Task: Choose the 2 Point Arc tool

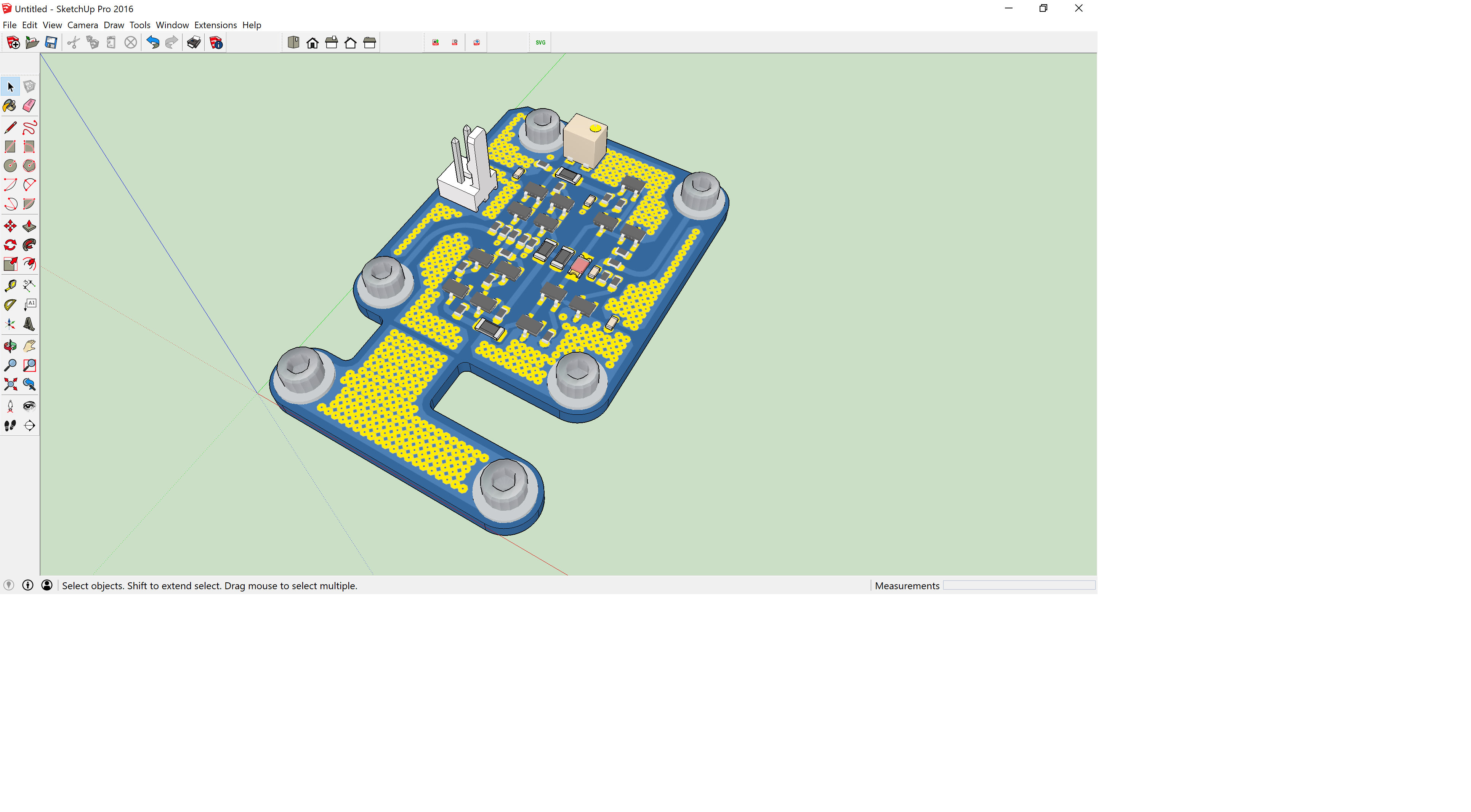Action: pyautogui.click(x=30, y=185)
